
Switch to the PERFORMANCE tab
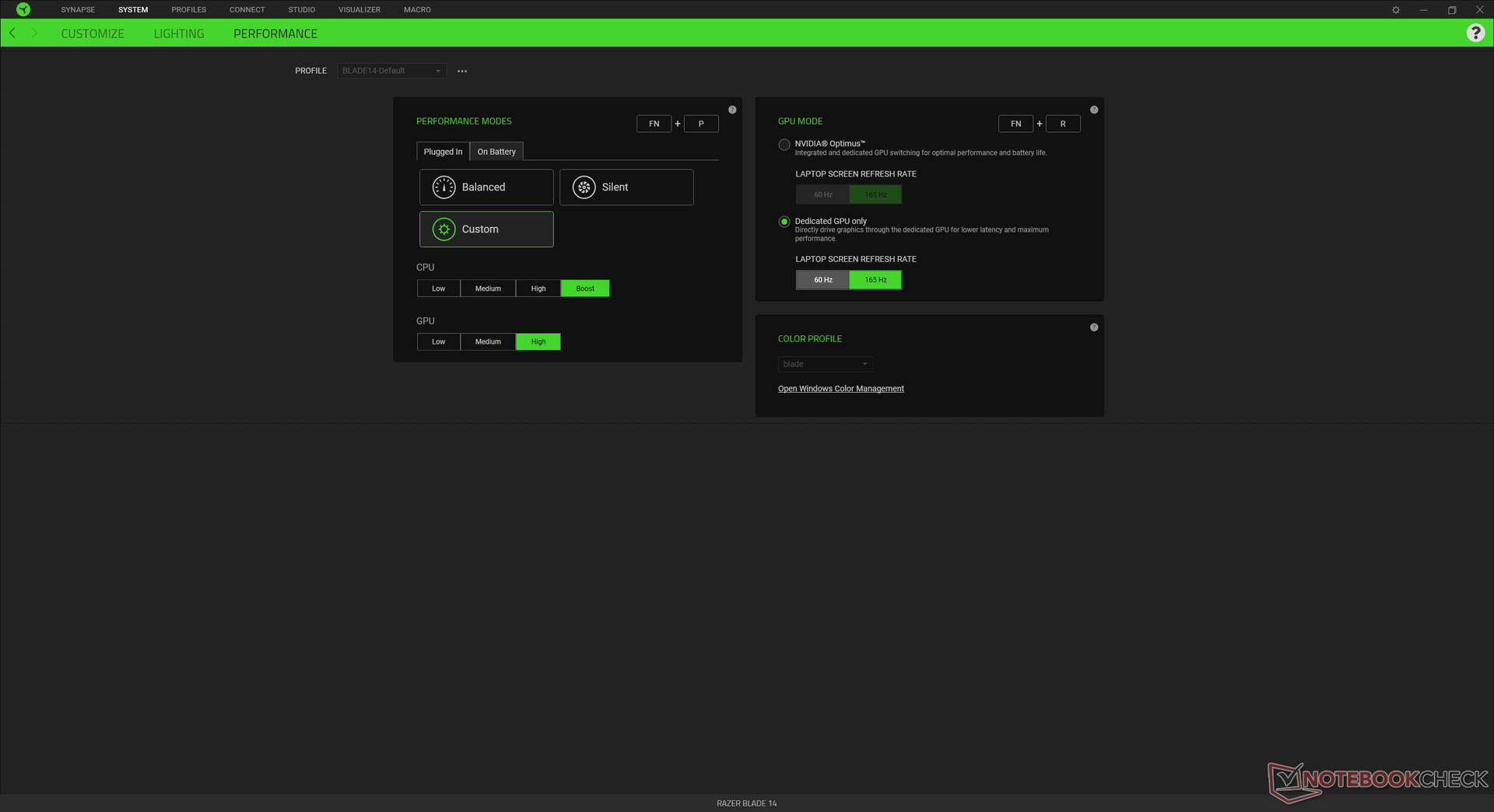pos(275,33)
